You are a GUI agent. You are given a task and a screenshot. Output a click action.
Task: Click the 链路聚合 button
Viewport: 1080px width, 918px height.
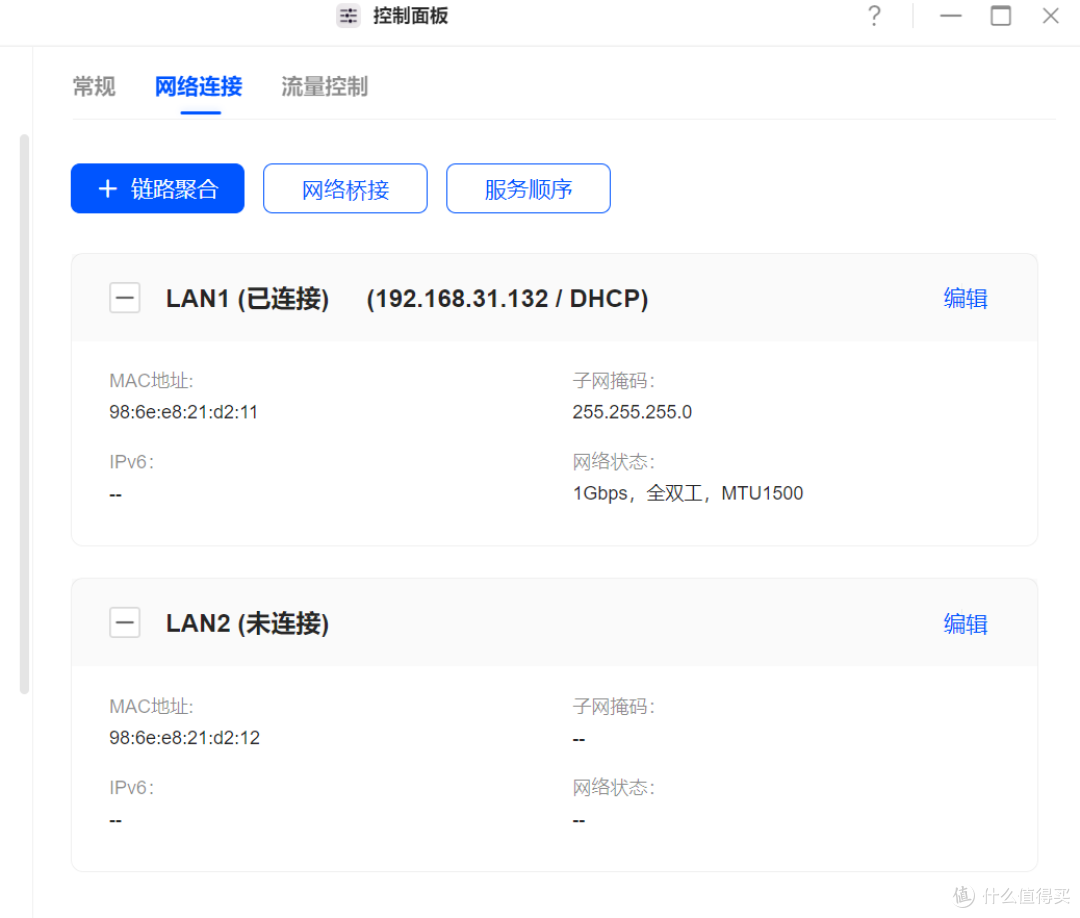158,188
